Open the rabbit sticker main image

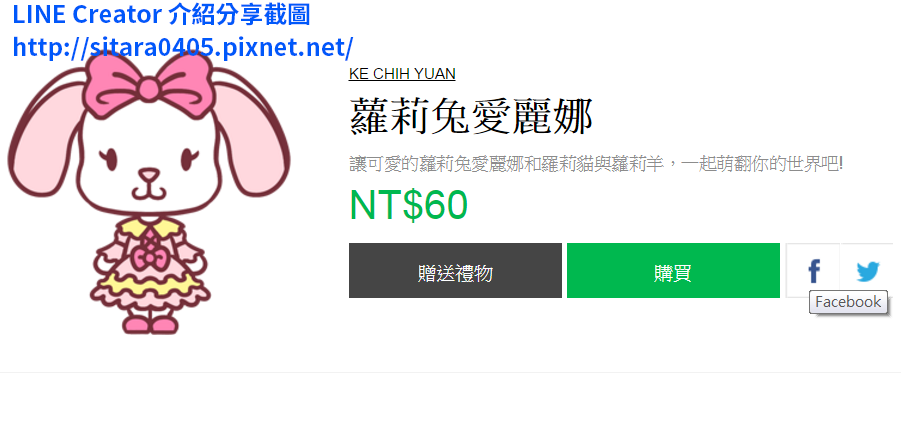click(149, 192)
